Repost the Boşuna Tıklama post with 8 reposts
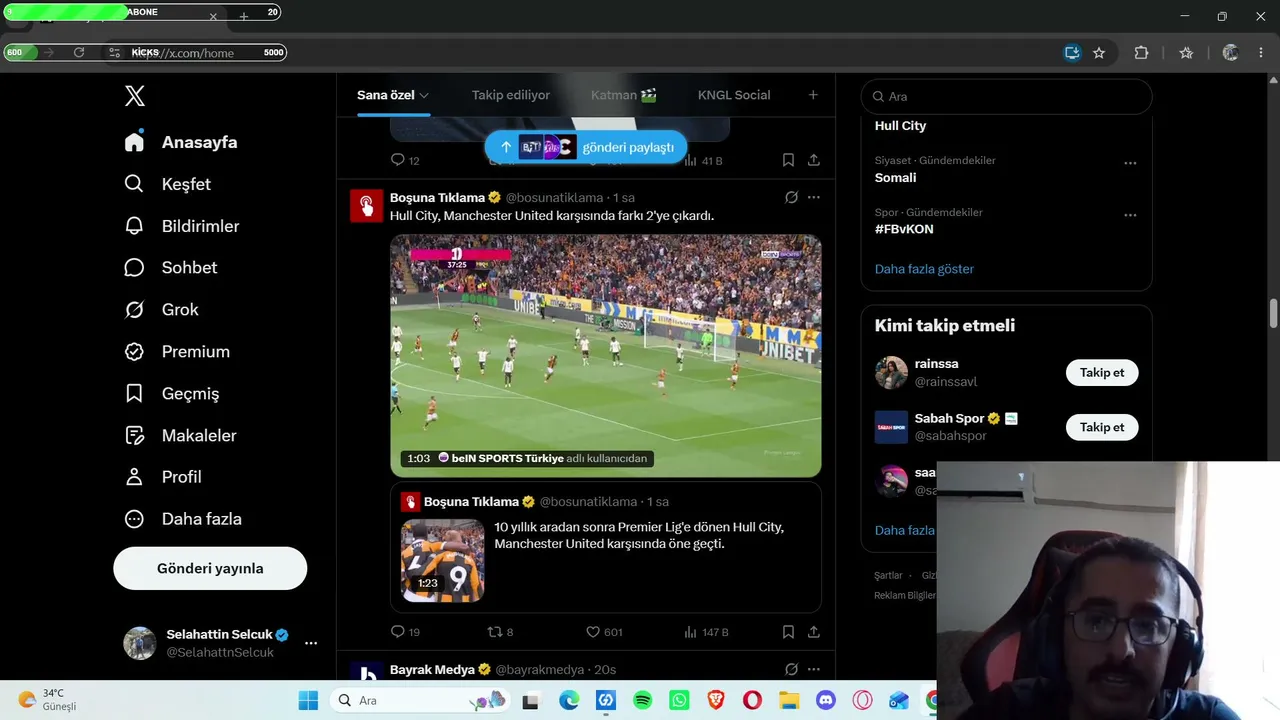The height and width of the screenshot is (720, 1280). (x=499, y=632)
